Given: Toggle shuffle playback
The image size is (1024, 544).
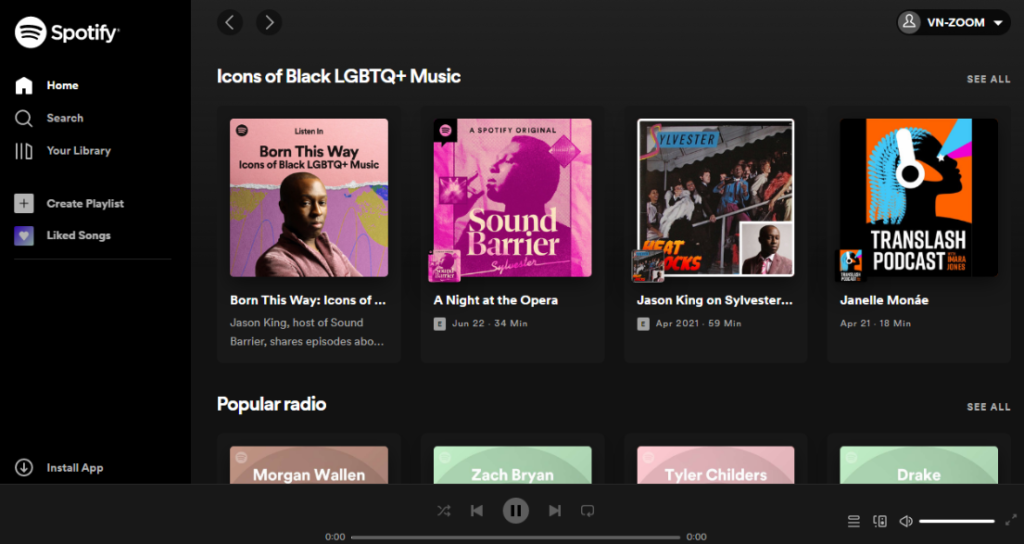Looking at the screenshot, I should click(x=444, y=511).
